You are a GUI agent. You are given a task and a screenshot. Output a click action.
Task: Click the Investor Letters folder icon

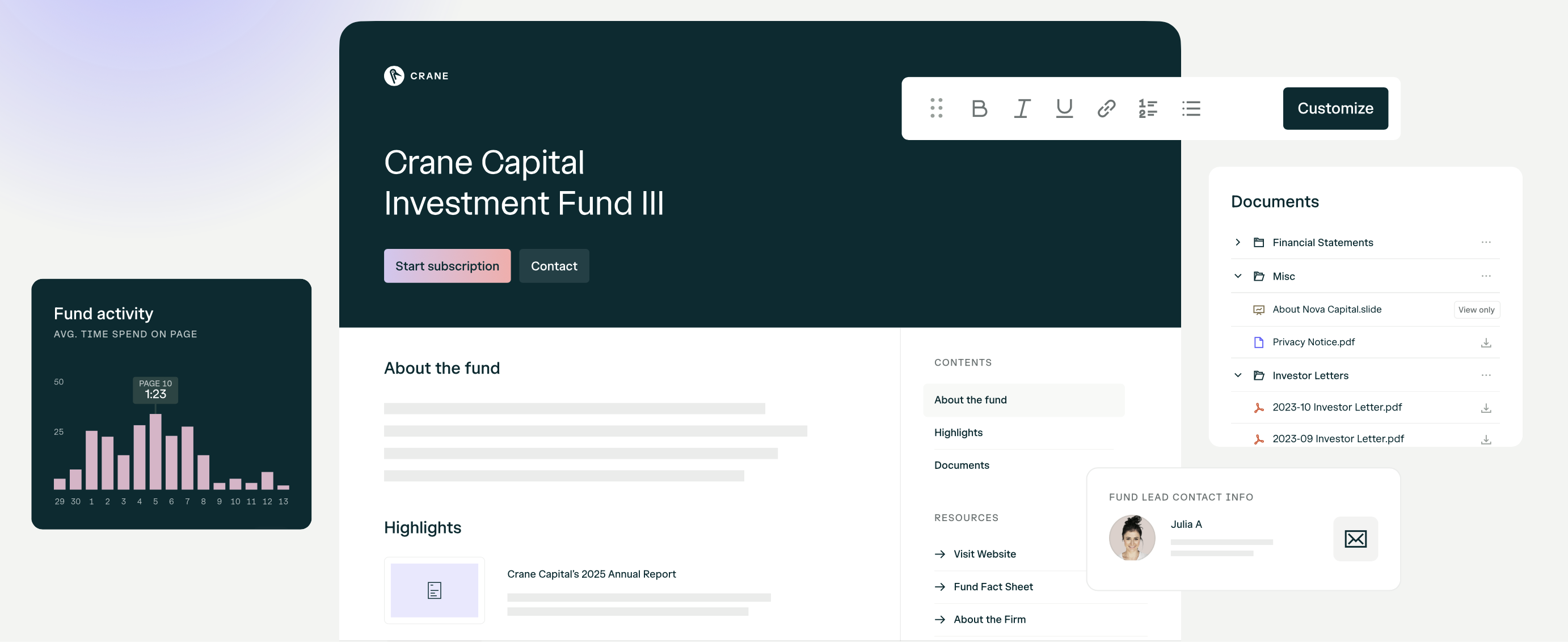(1258, 375)
